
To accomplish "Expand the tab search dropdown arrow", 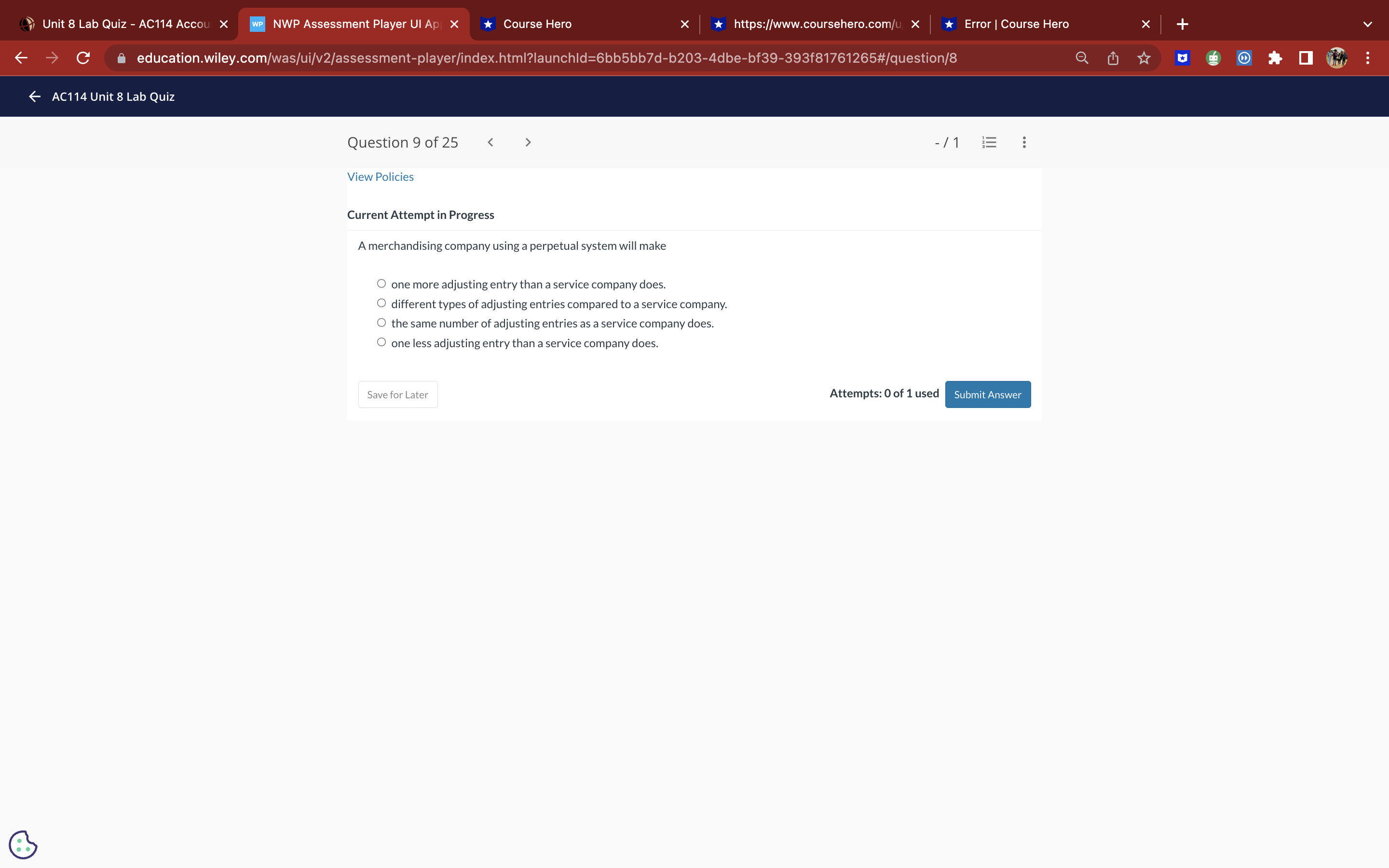I will (x=1367, y=24).
